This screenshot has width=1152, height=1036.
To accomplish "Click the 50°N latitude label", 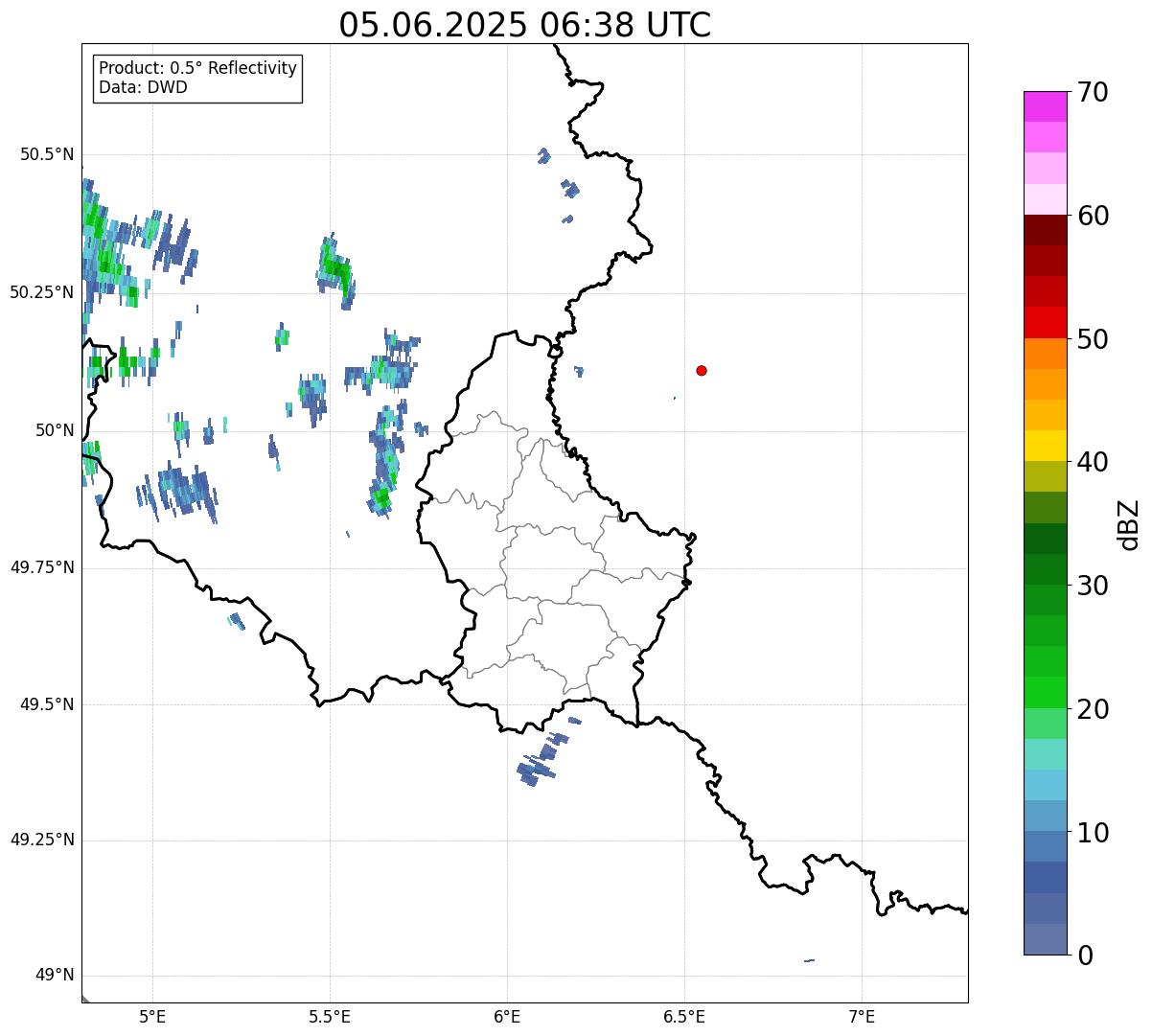I will [x=55, y=430].
